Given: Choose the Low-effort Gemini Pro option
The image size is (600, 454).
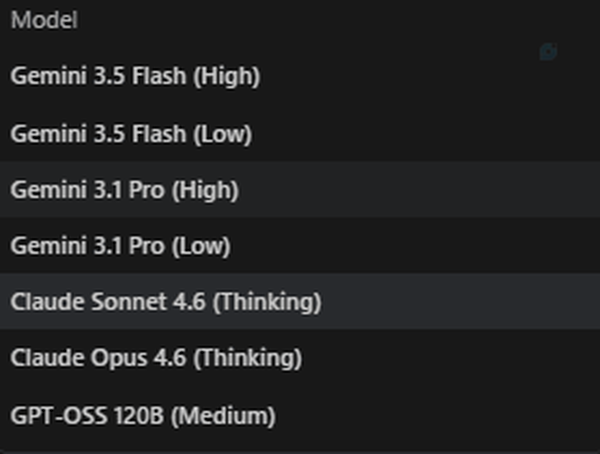Looking at the screenshot, I should pyautogui.click(x=300, y=245).
